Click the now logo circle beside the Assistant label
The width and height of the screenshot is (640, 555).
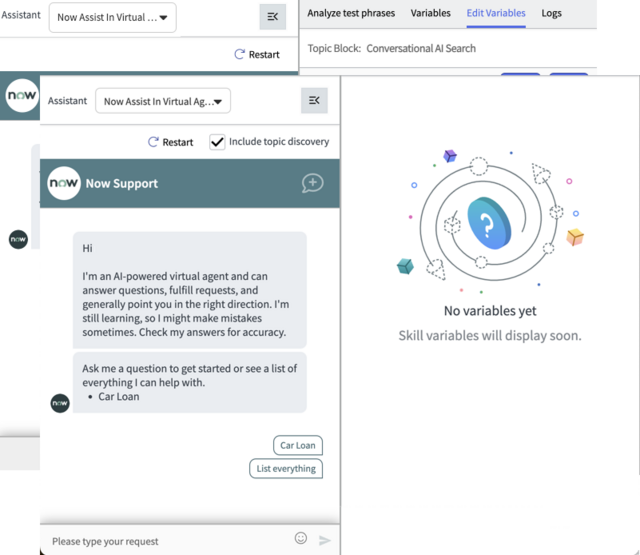tap(22, 95)
